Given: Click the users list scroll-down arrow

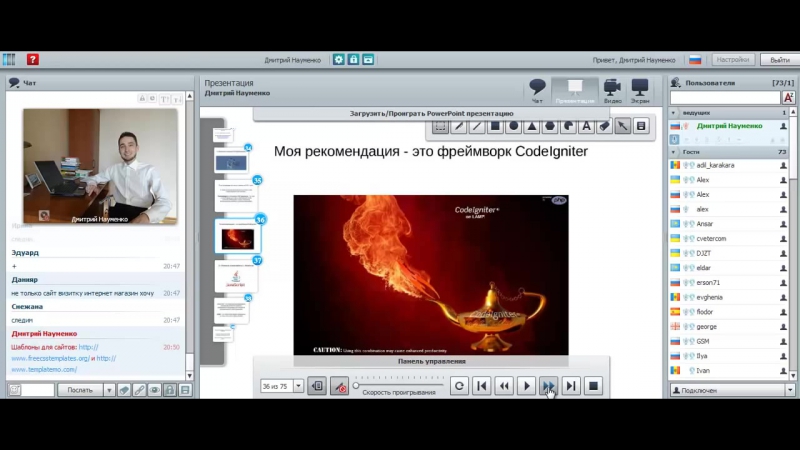Looking at the screenshot, I should (793, 376).
